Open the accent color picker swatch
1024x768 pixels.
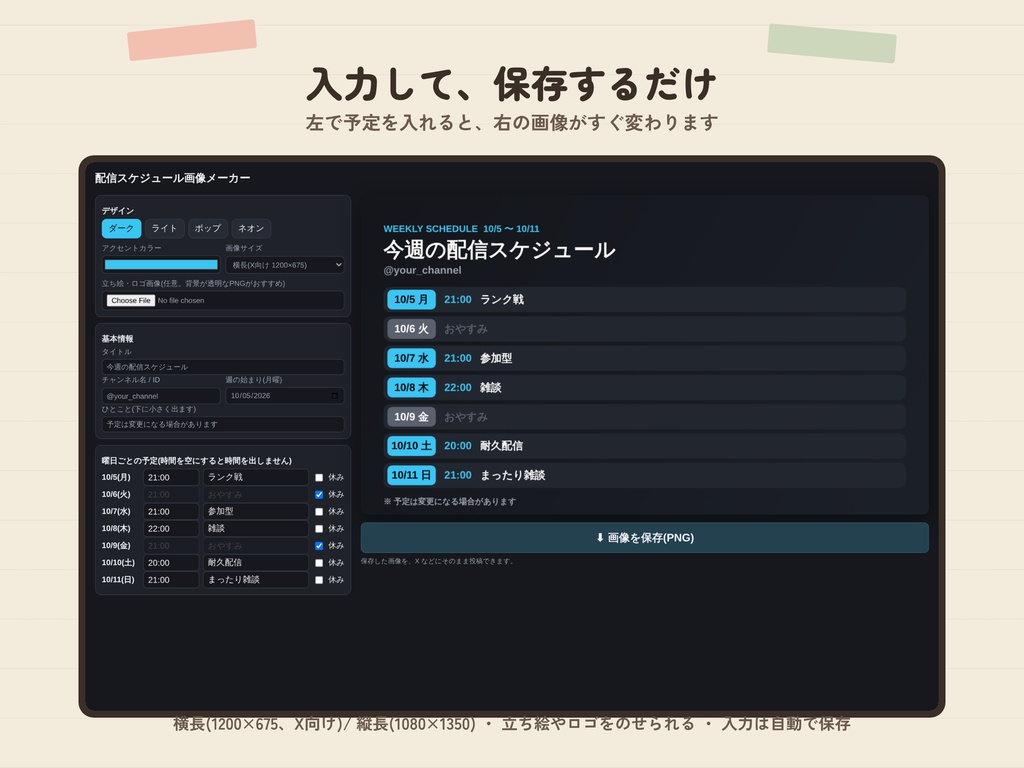point(161,264)
